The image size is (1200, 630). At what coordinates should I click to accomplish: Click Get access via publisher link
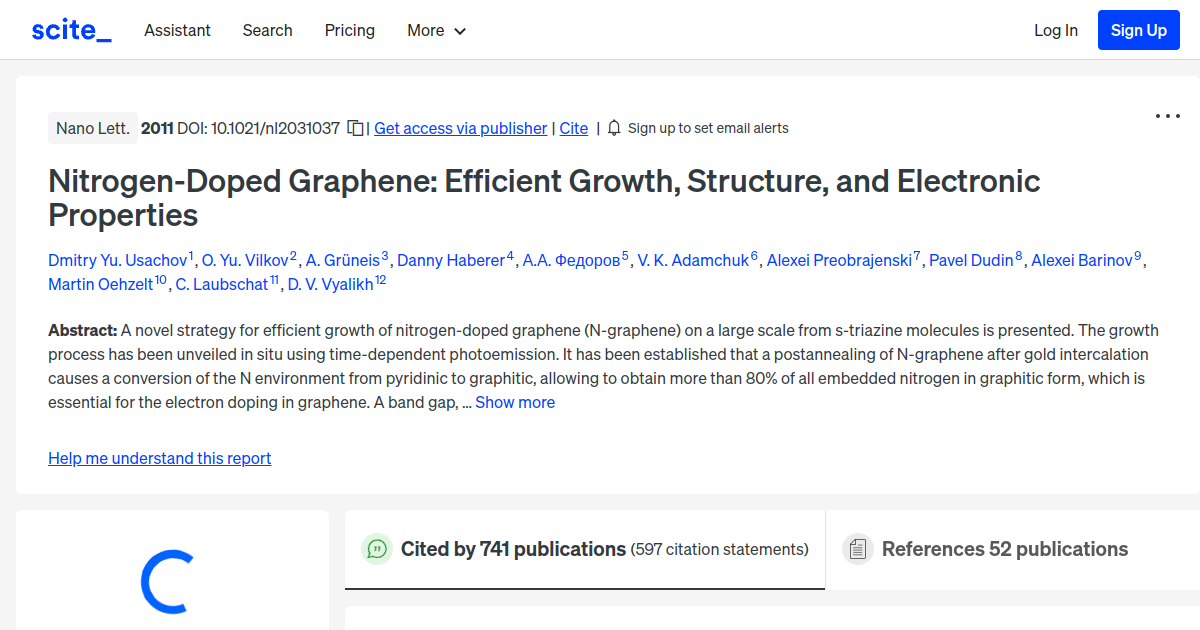(x=460, y=128)
